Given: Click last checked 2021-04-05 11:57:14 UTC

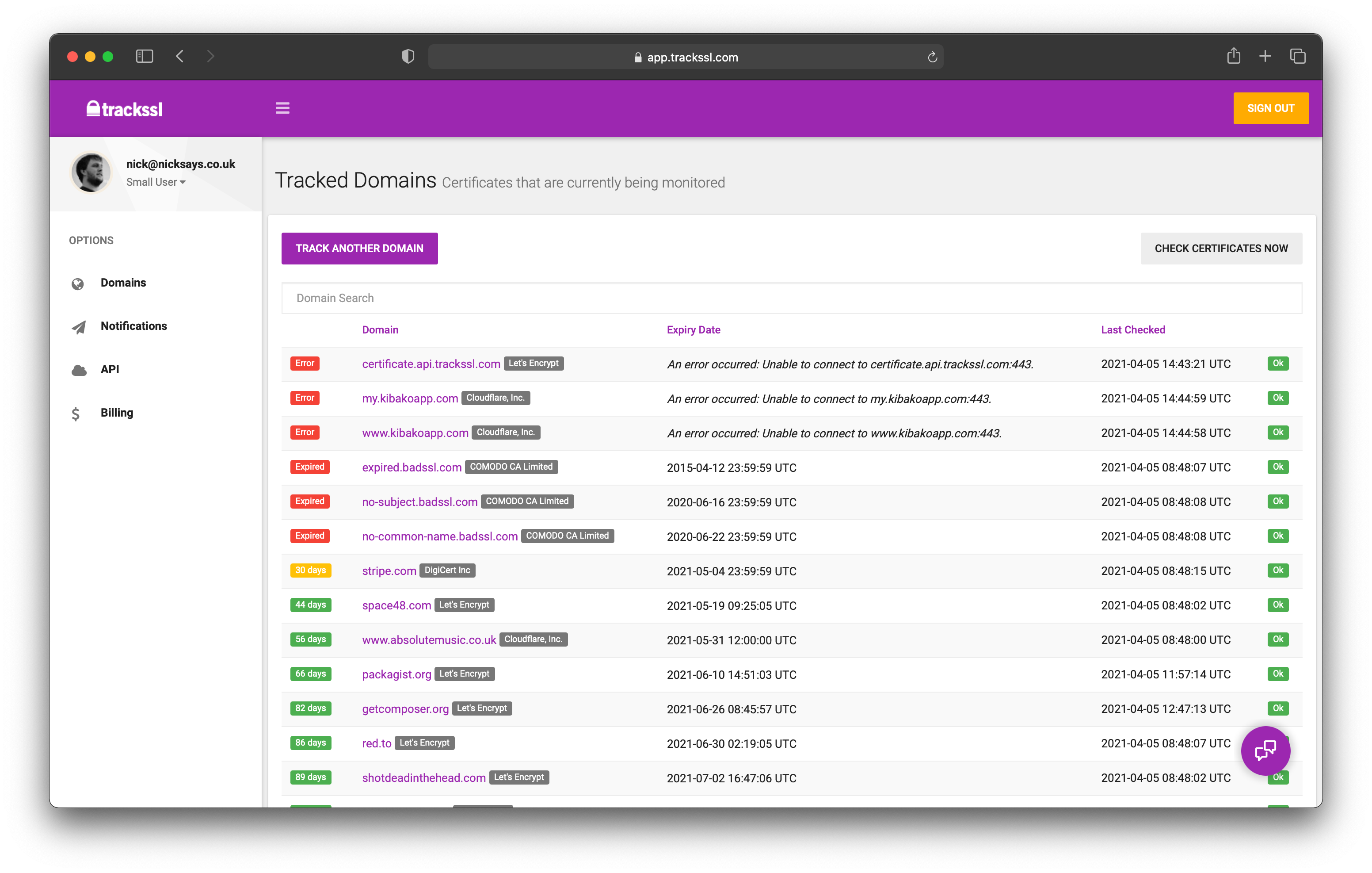Looking at the screenshot, I should coord(1165,674).
